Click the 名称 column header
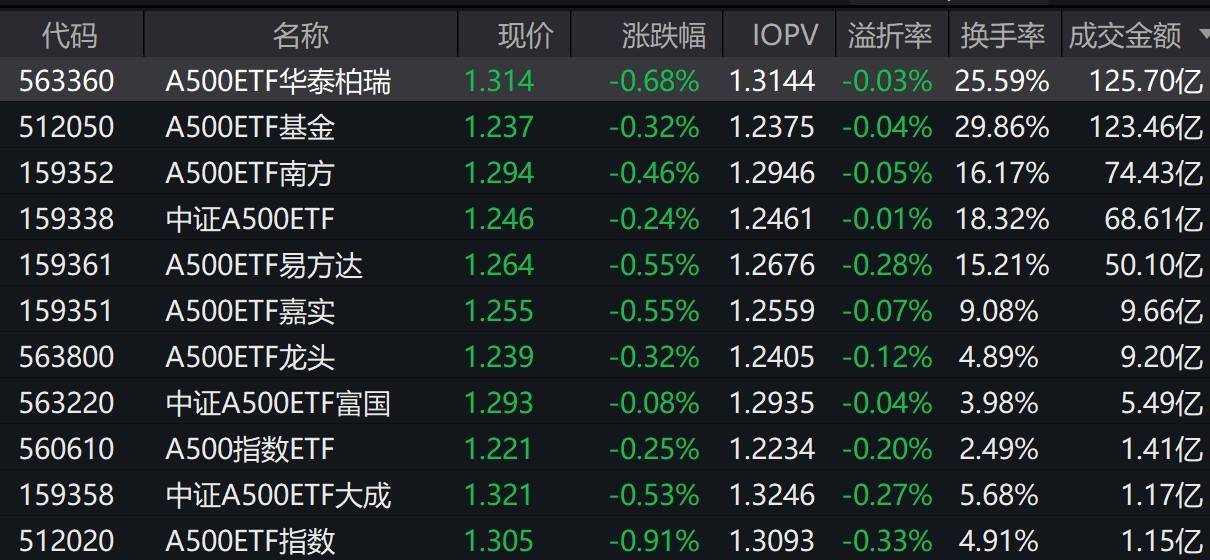 click(x=300, y=36)
